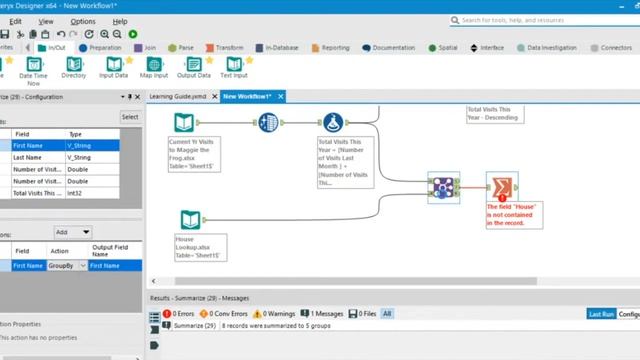Image resolution: width=640 pixels, height=360 pixels.
Task: Switch to the Reporting tool category
Action: pos(331,48)
